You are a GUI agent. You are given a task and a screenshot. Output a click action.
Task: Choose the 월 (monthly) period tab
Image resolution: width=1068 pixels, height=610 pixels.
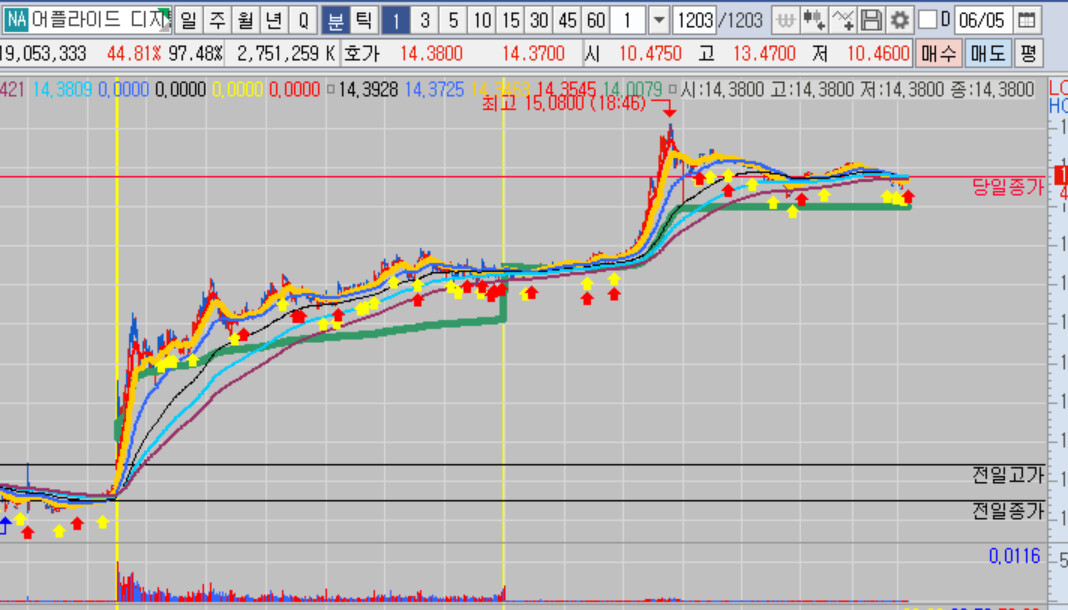(246, 20)
